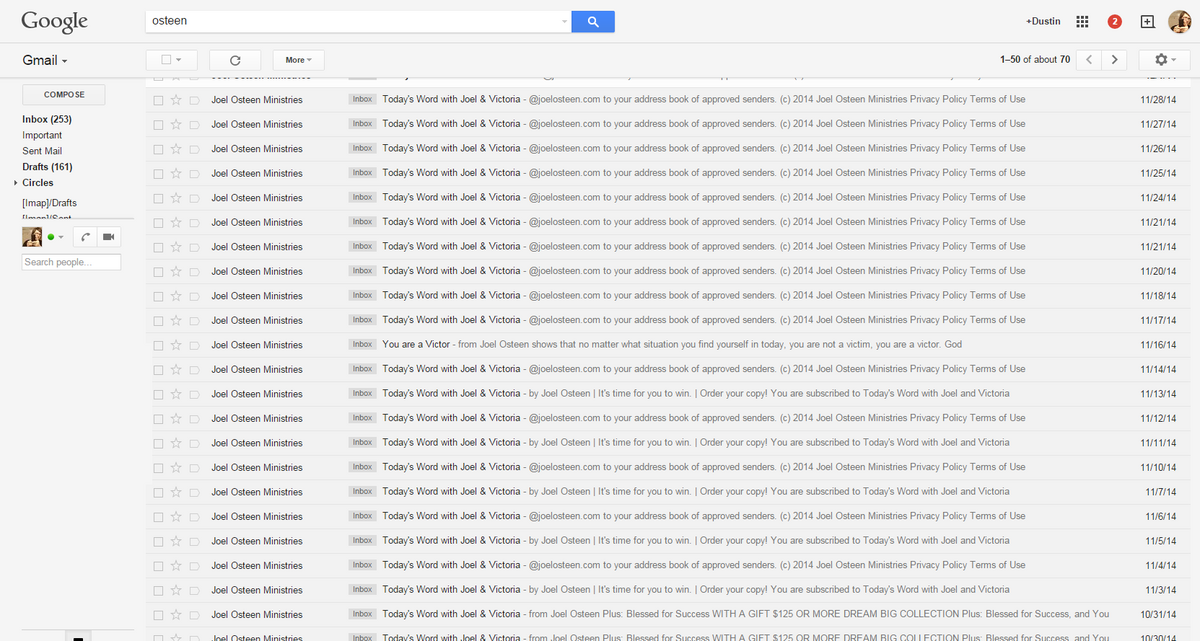Select the 11/5/14 email checkbox

158,541
